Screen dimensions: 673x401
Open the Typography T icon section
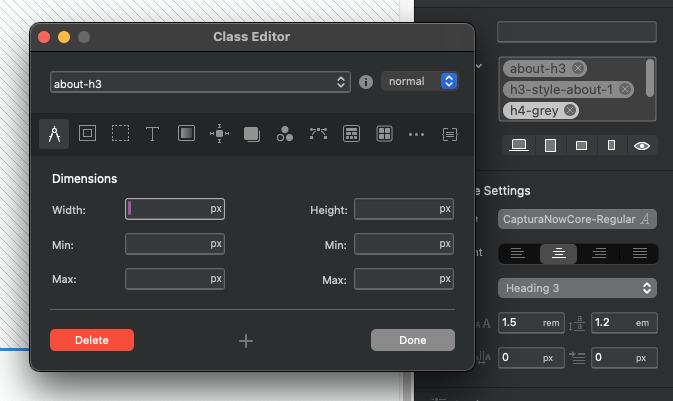tap(152, 133)
